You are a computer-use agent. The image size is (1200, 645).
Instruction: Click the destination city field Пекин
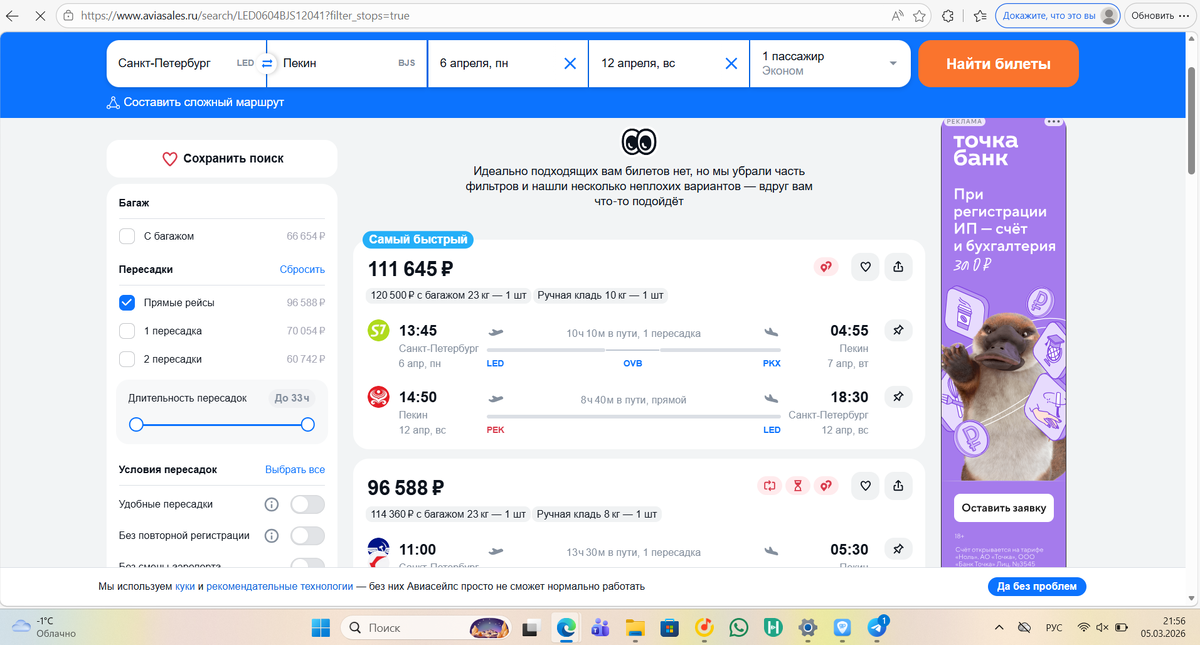347,63
